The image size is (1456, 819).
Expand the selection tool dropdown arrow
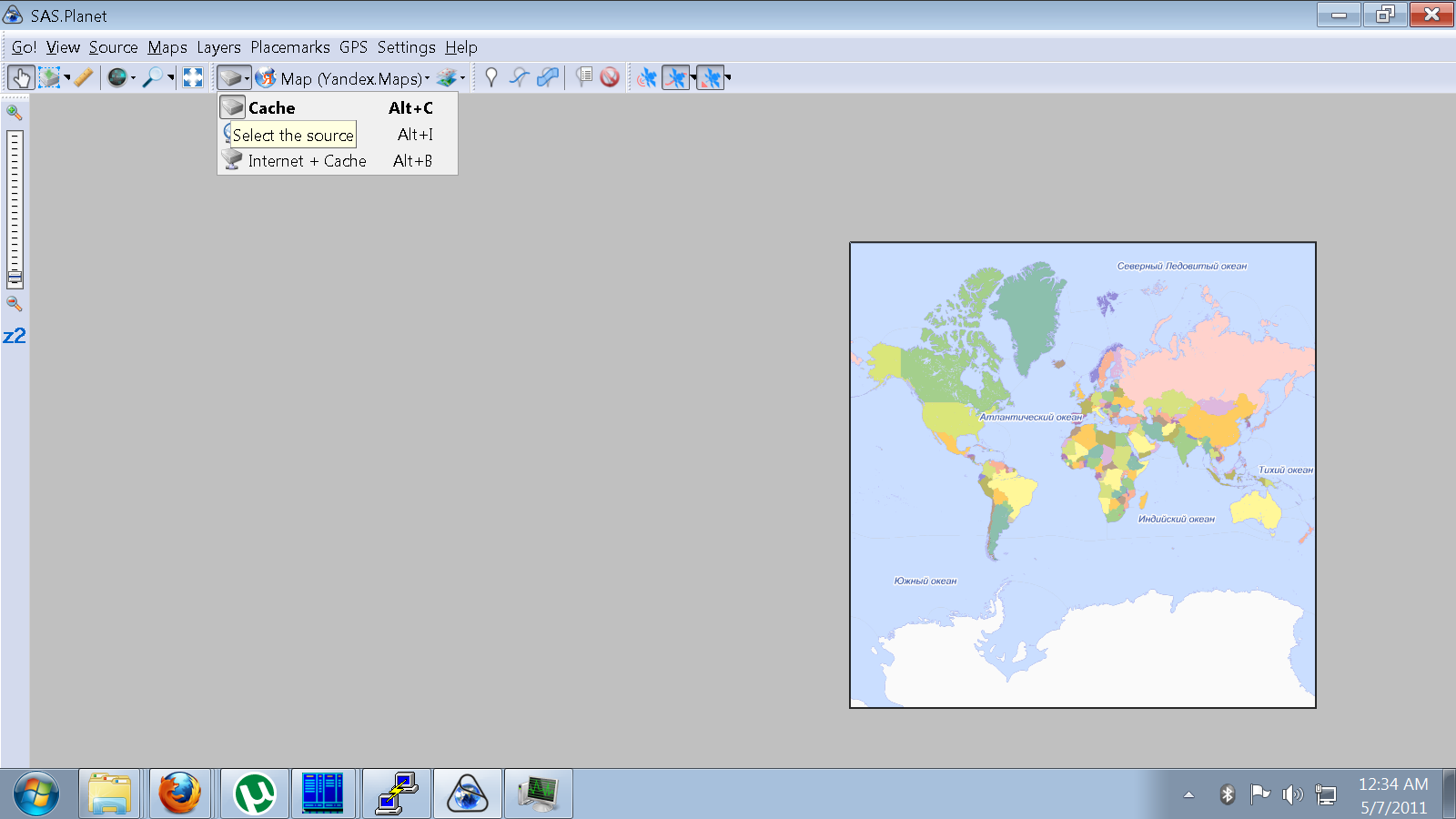coord(67,78)
